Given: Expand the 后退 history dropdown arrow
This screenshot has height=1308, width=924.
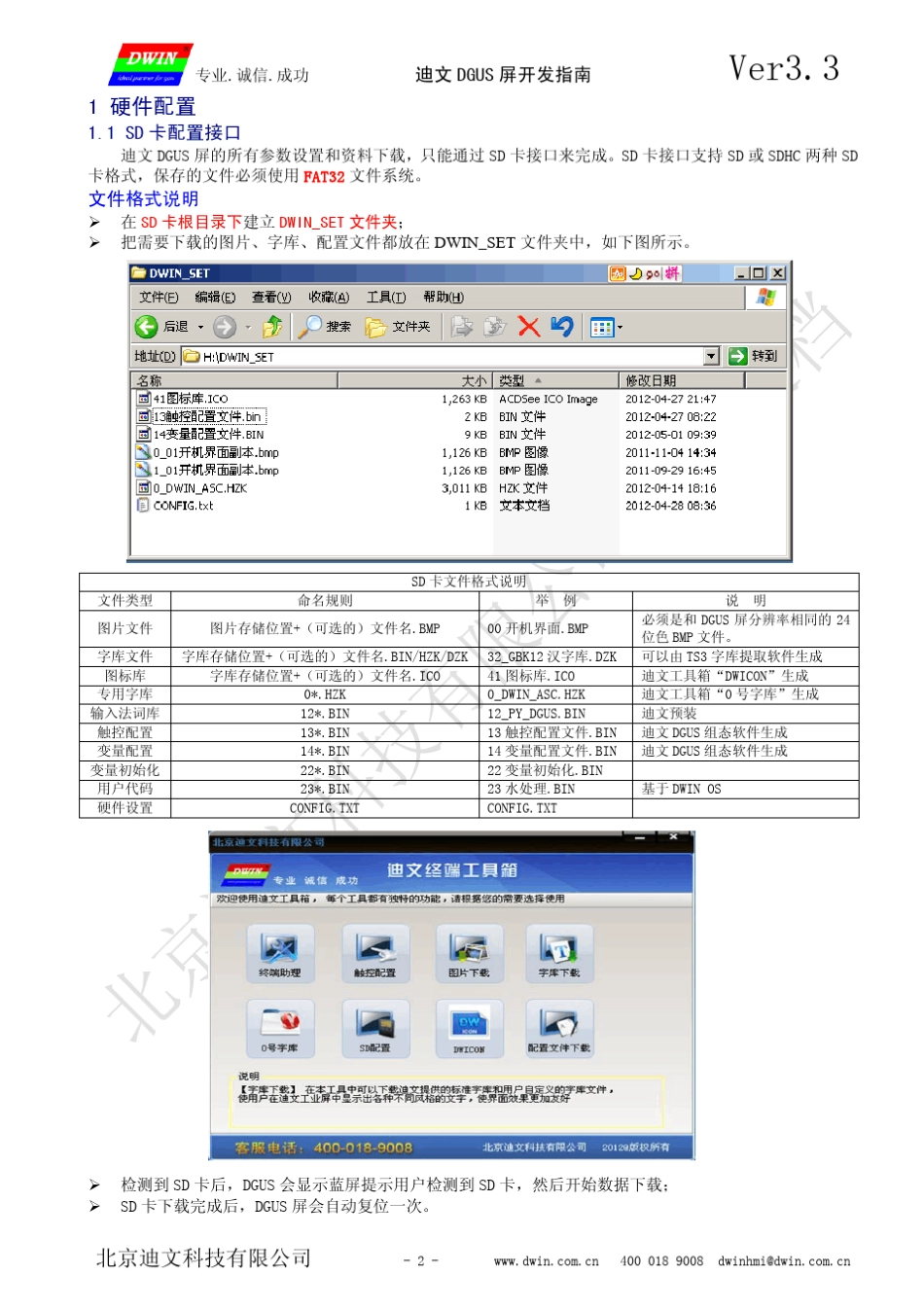Looking at the screenshot, I should pos(201,328).
